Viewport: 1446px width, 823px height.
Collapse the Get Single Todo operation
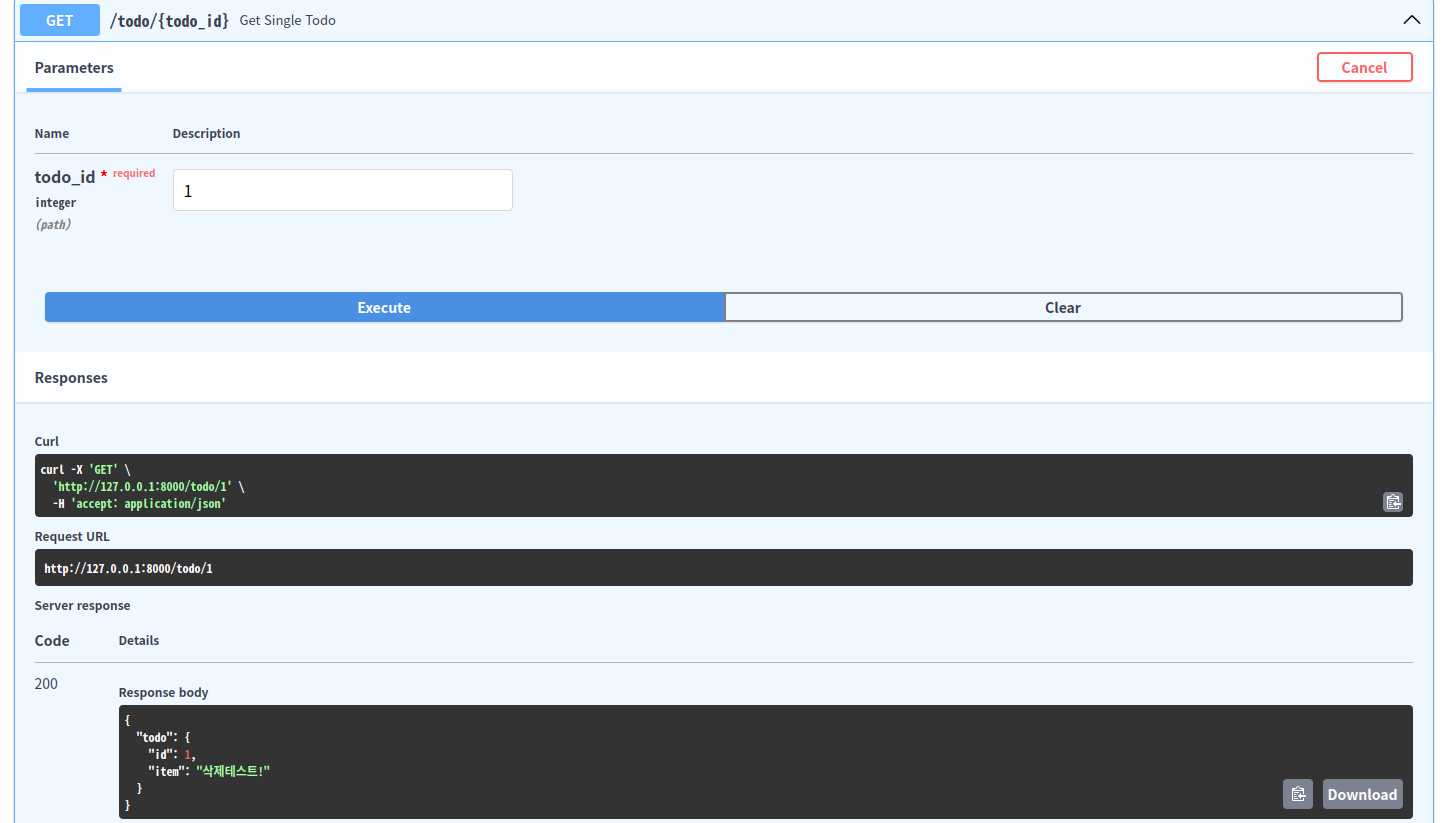coord(1411,19)
